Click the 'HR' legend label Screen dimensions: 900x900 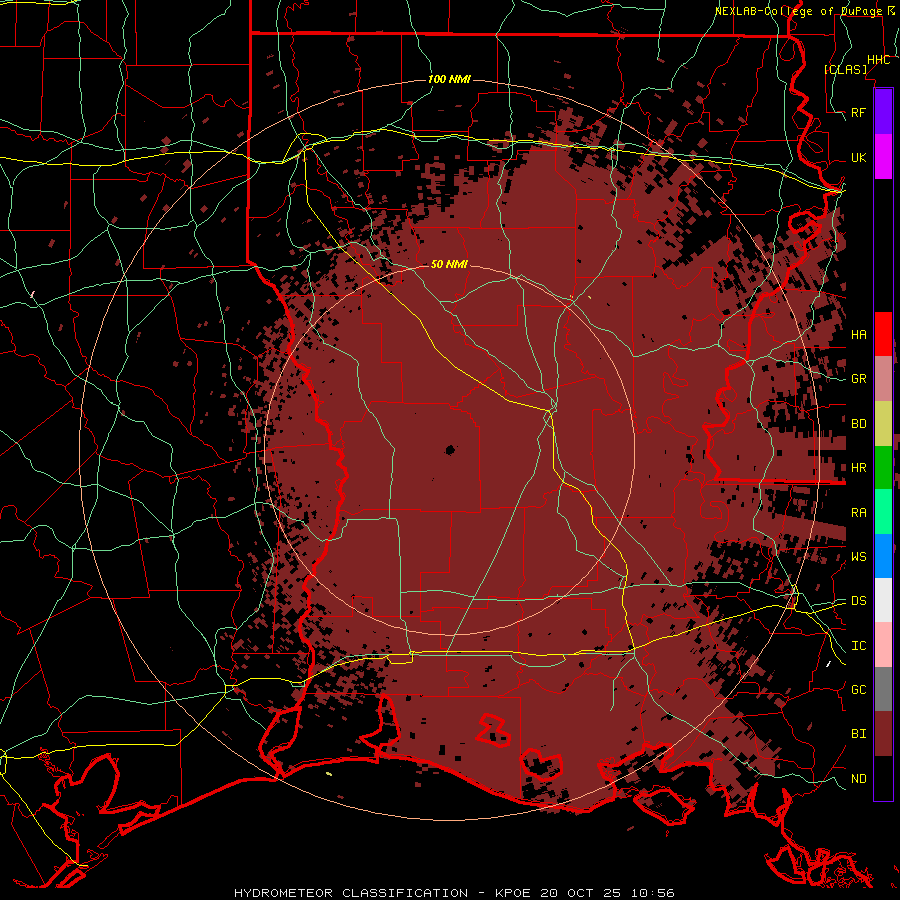859,468
